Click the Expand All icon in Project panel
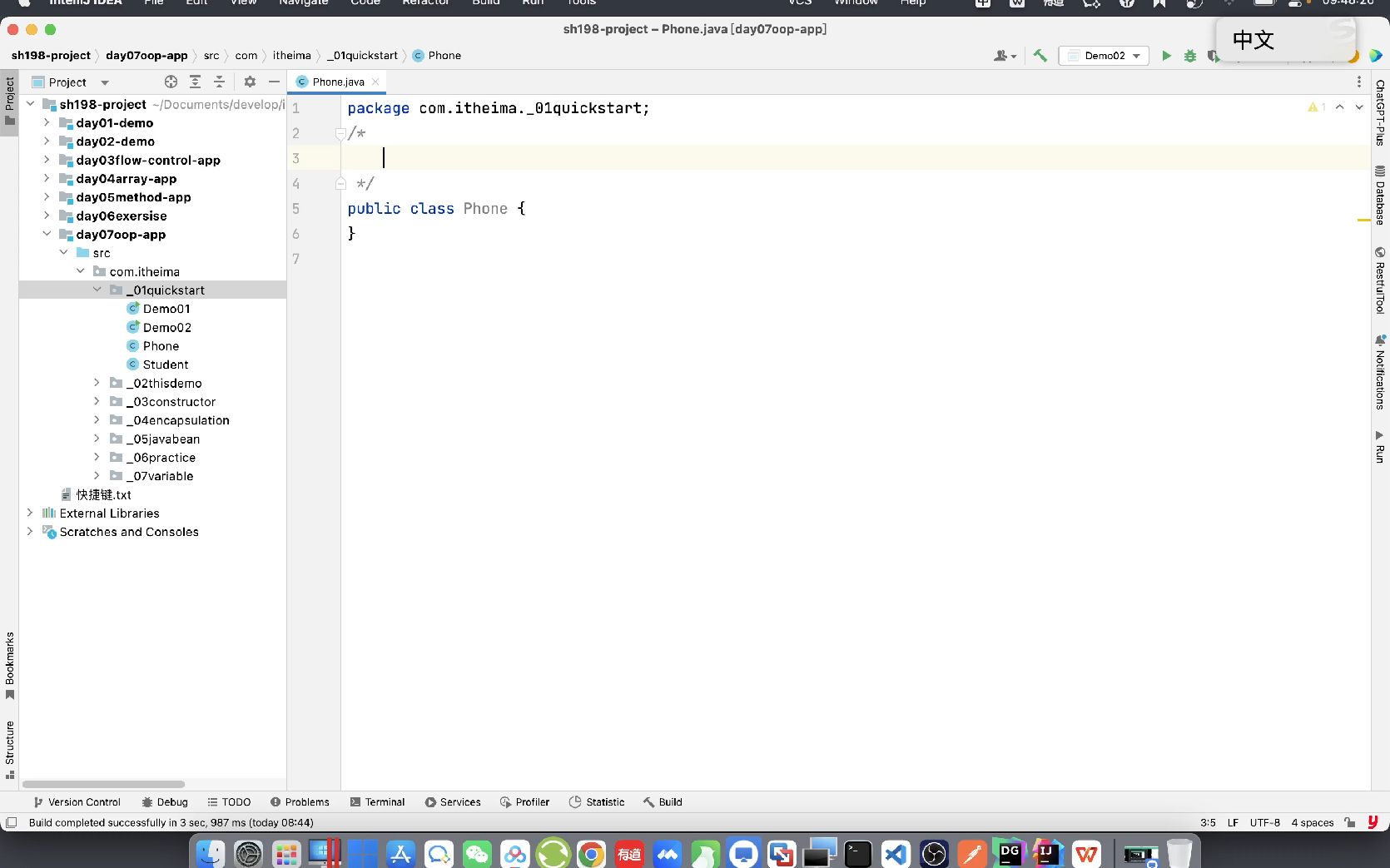 pyautogui.click(x=195, y=82)
